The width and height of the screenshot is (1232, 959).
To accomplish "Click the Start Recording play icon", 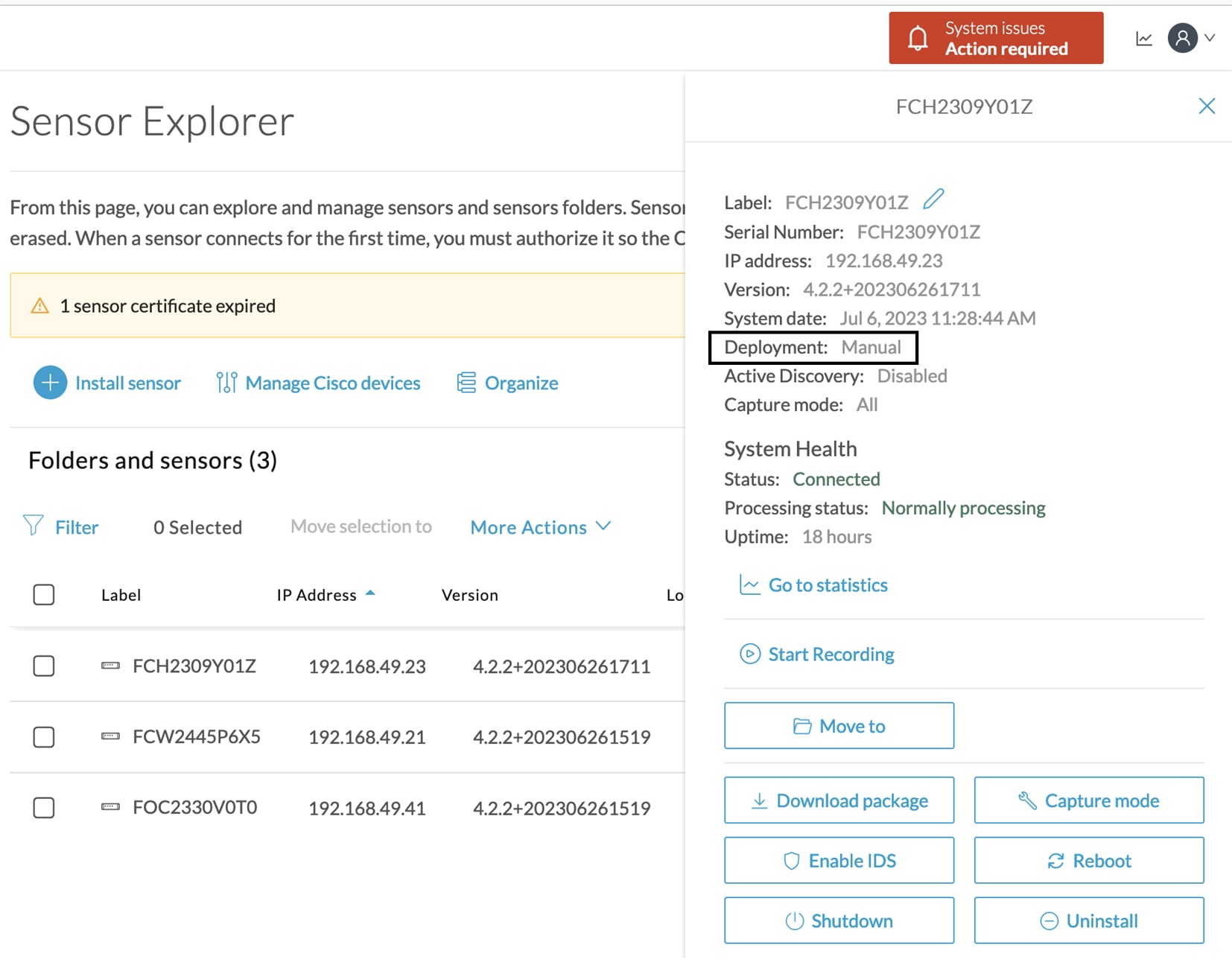I will pyautogui.click(x=749, y=654).
